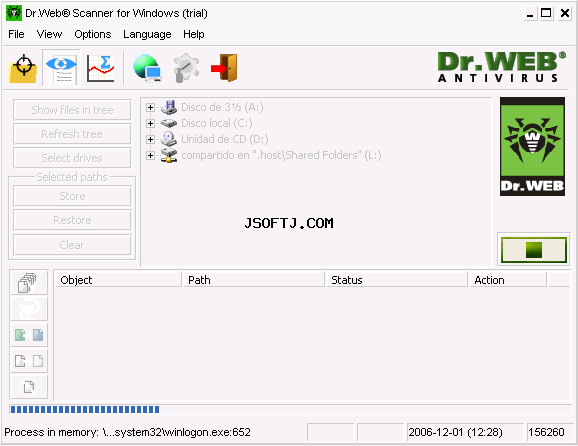The width and height of the screenshot is (578, 446).
Task: Click the move file icon beside list
Action: (x=29, y=360)
